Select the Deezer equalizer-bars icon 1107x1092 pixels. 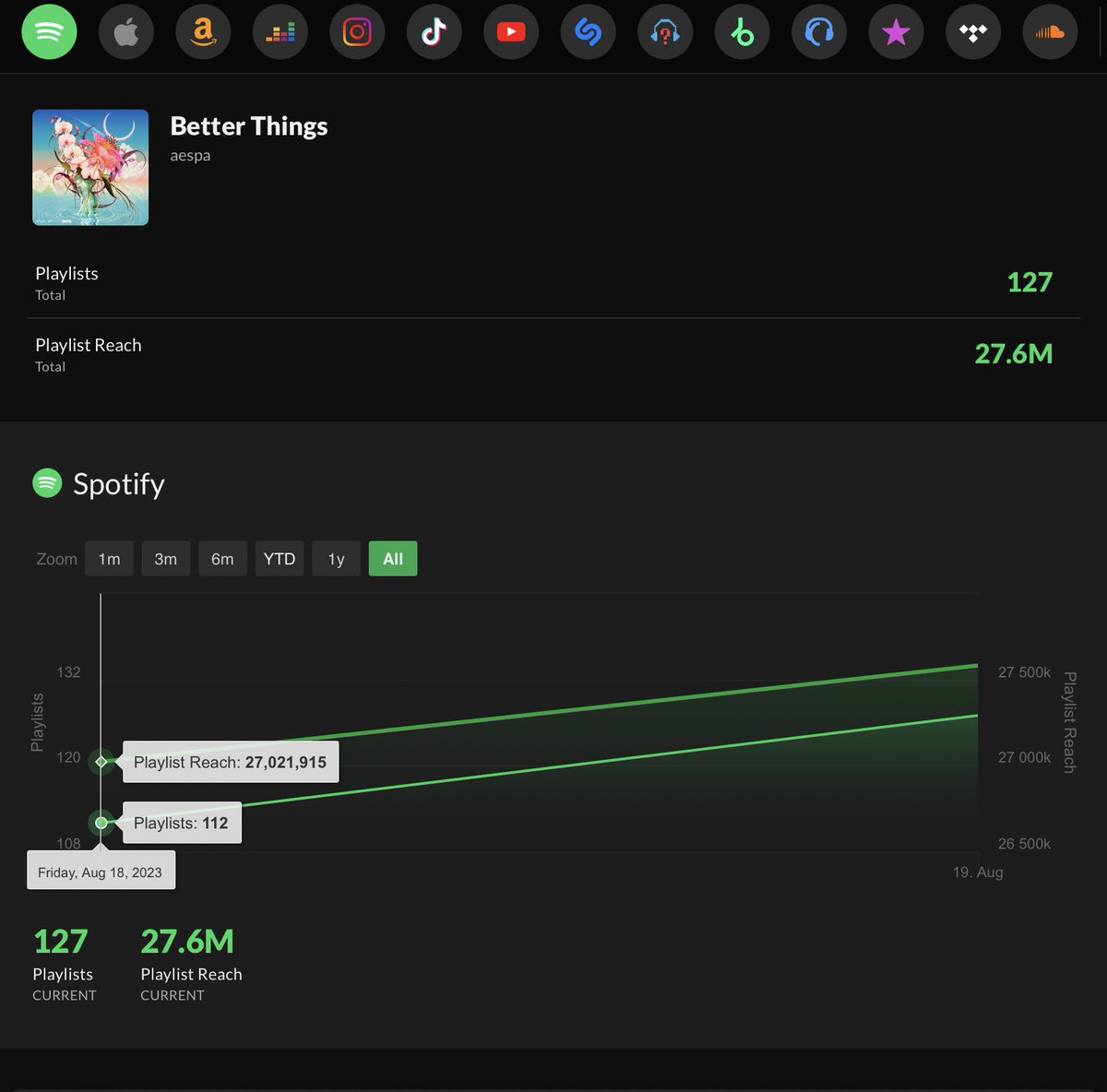(x=280, y=32)
